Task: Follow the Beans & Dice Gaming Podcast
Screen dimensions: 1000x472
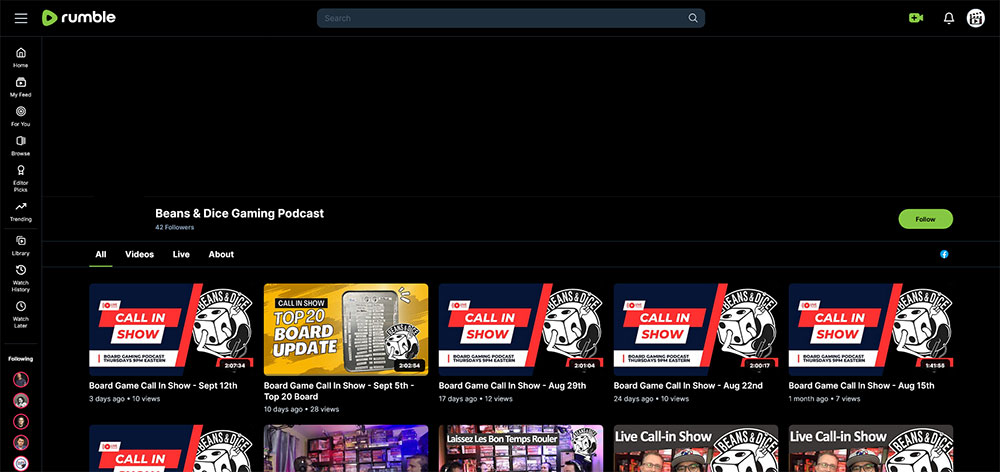Action: 925,219
